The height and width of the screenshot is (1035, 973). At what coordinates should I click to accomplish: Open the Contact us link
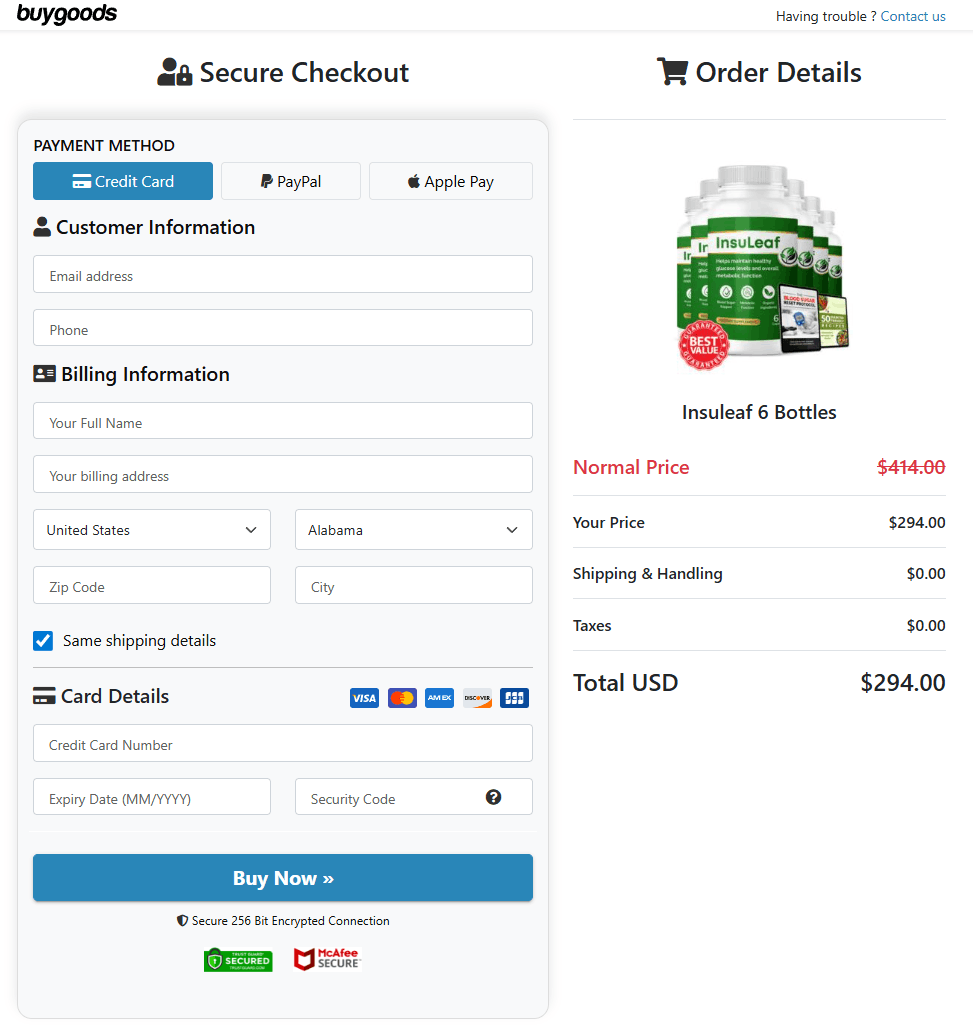(x=912, y=16)
